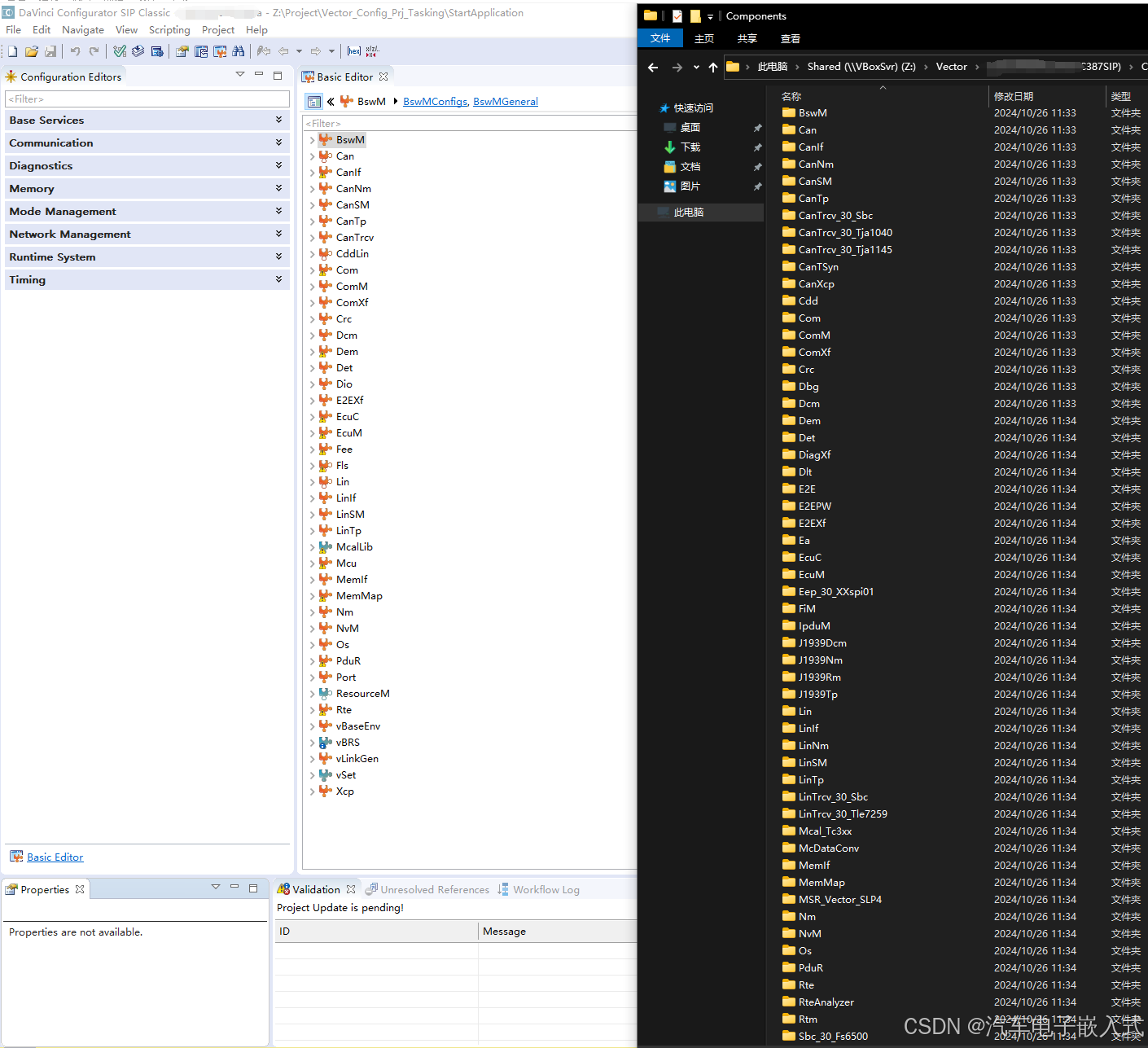Expand the Communication section
The height and width of the screenshot is (1048, 1148).
[147, 143]
